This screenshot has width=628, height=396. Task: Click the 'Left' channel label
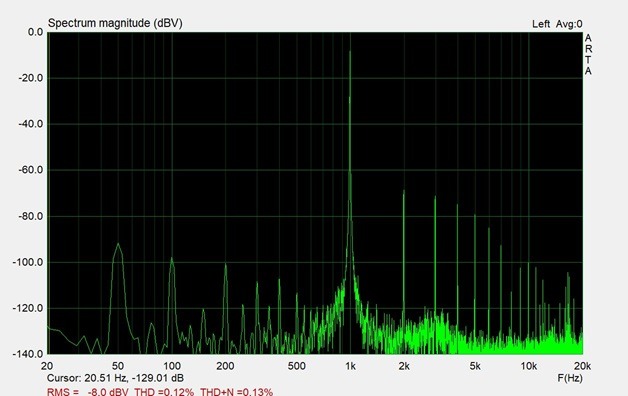click(x=541, y=24)
